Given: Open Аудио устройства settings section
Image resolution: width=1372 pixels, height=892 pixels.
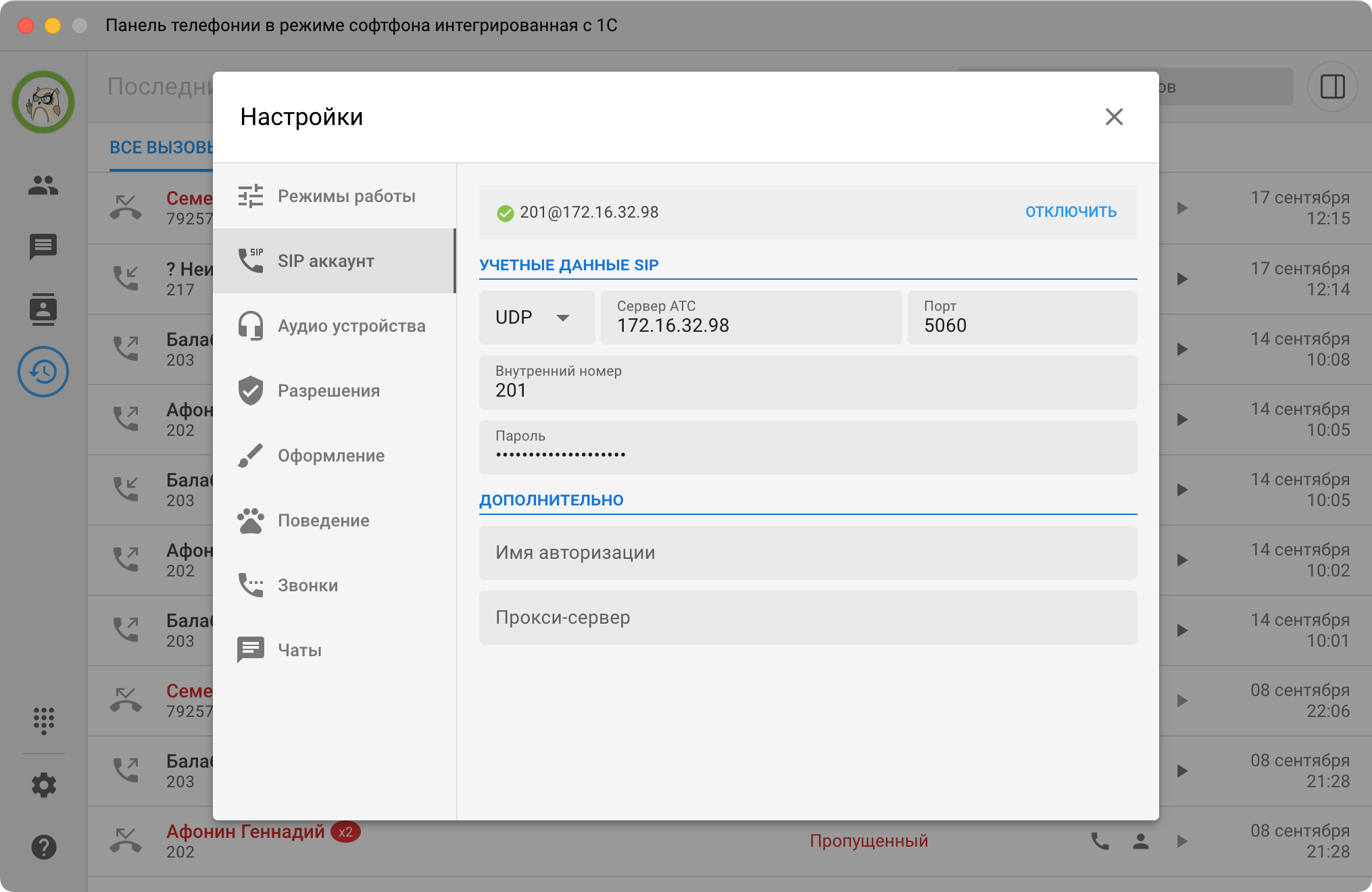Looking at the screenshot, I should pyautogui.click(x=335, y=326).
